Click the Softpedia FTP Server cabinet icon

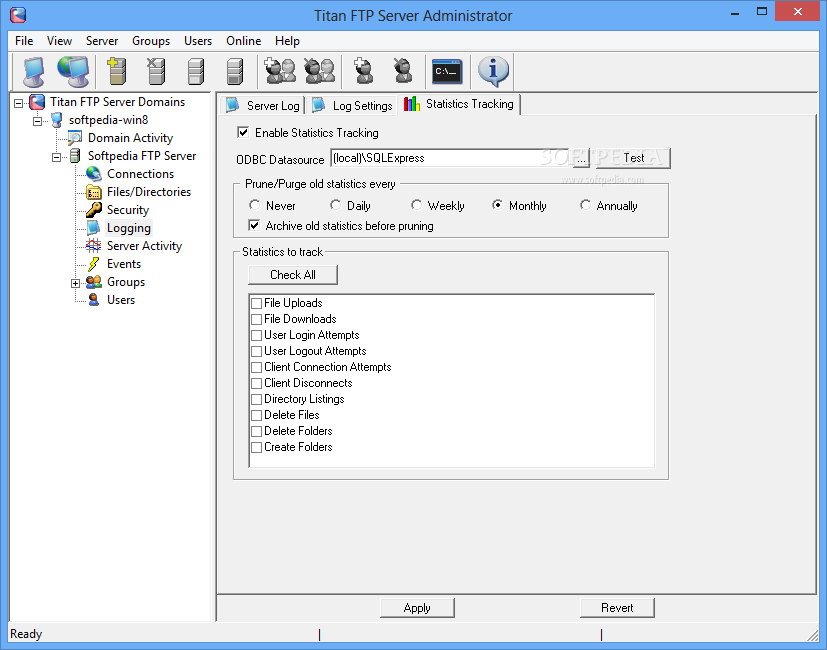click(x=75, y=156)
